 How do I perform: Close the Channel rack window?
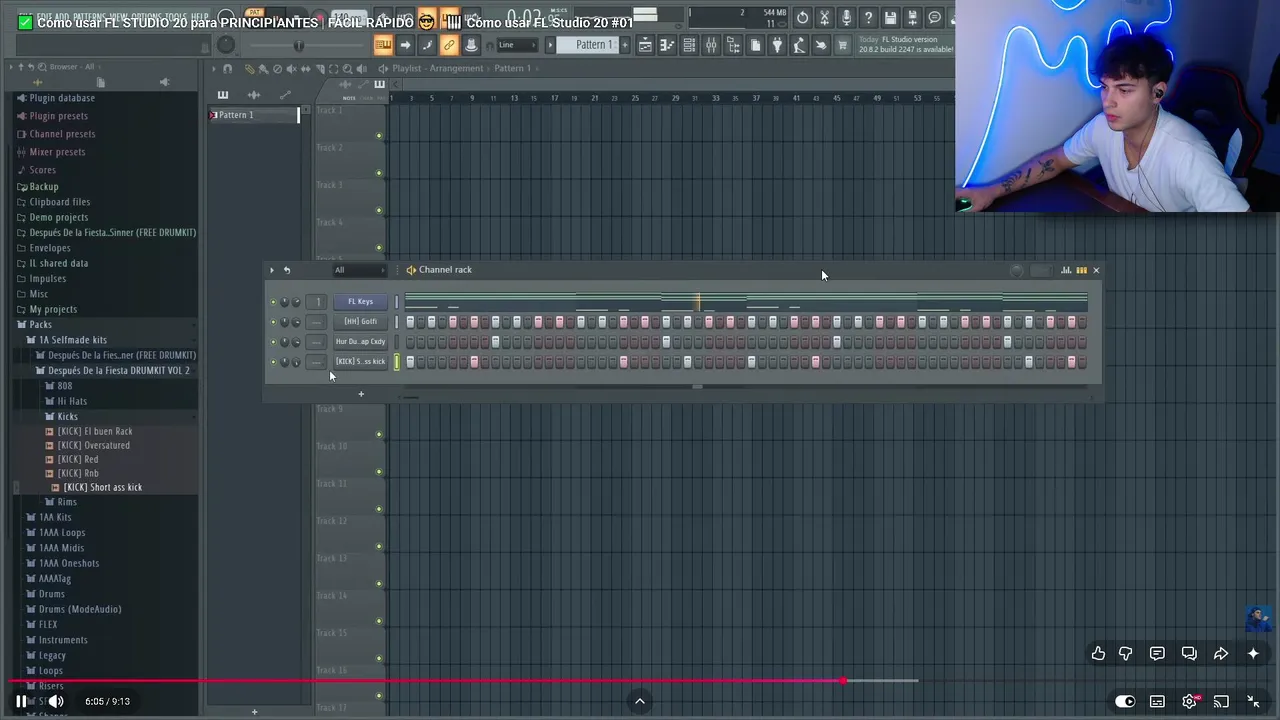click(x=1096, y=270)
